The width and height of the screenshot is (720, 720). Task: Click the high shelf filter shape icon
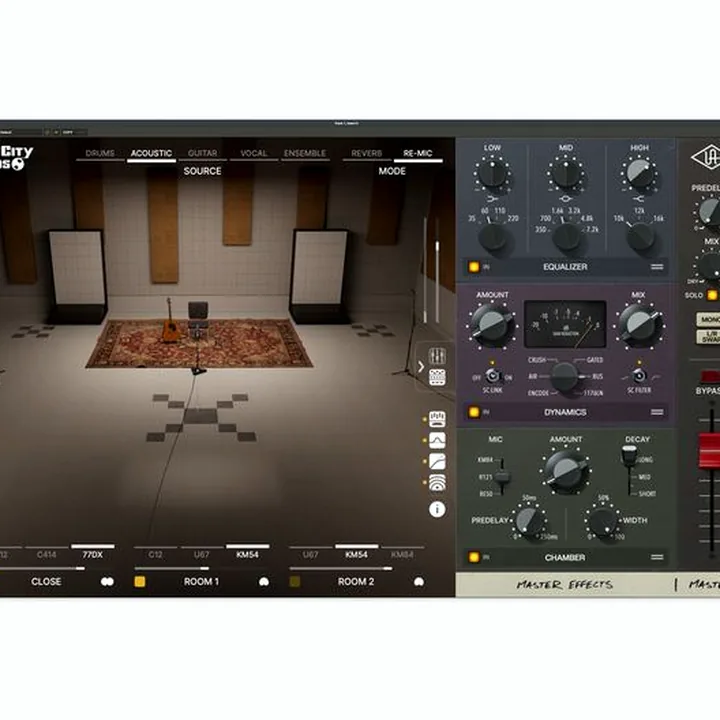coord(639,199)
